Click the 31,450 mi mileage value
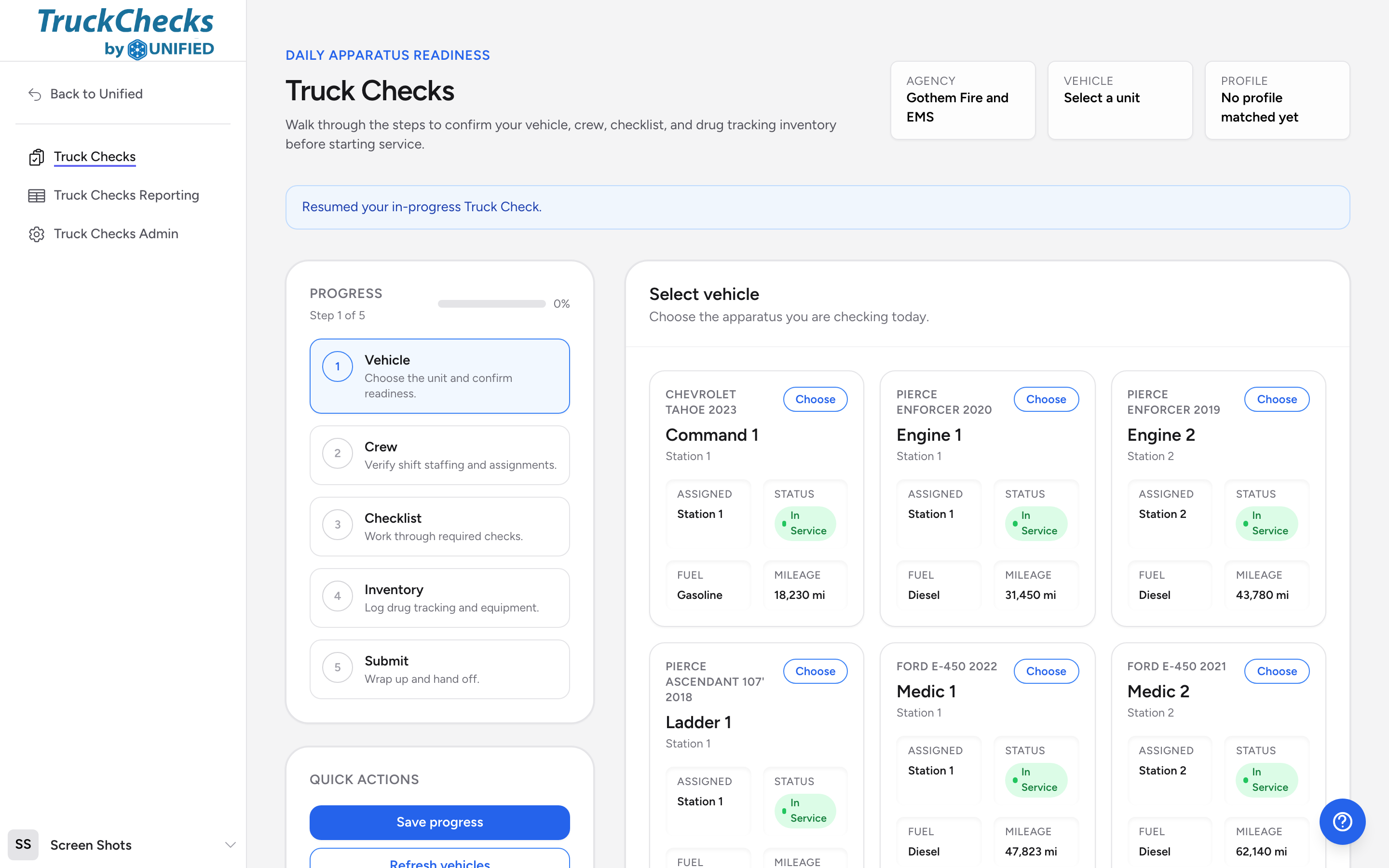Screen dimensions: 1389x868 click(x=1030, y=596)
